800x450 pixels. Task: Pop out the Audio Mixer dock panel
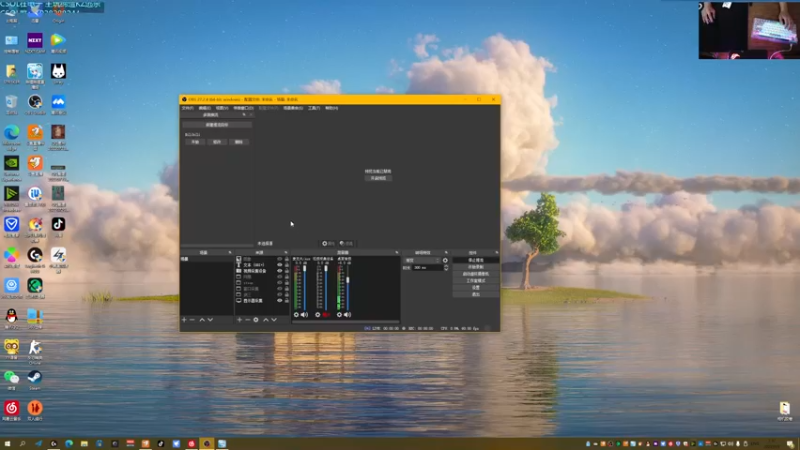396,253
